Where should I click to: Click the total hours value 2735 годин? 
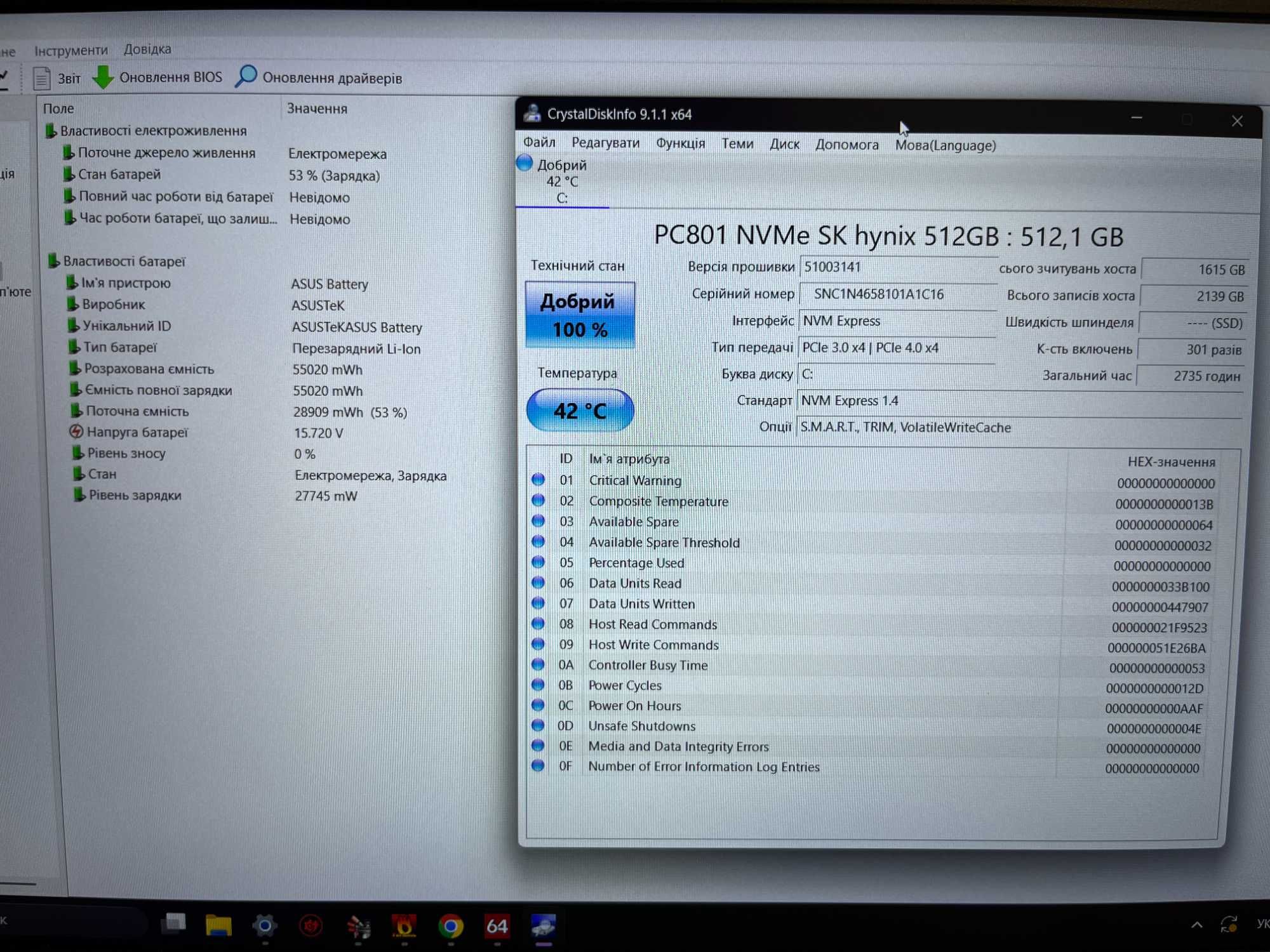tap(1190, 376)
